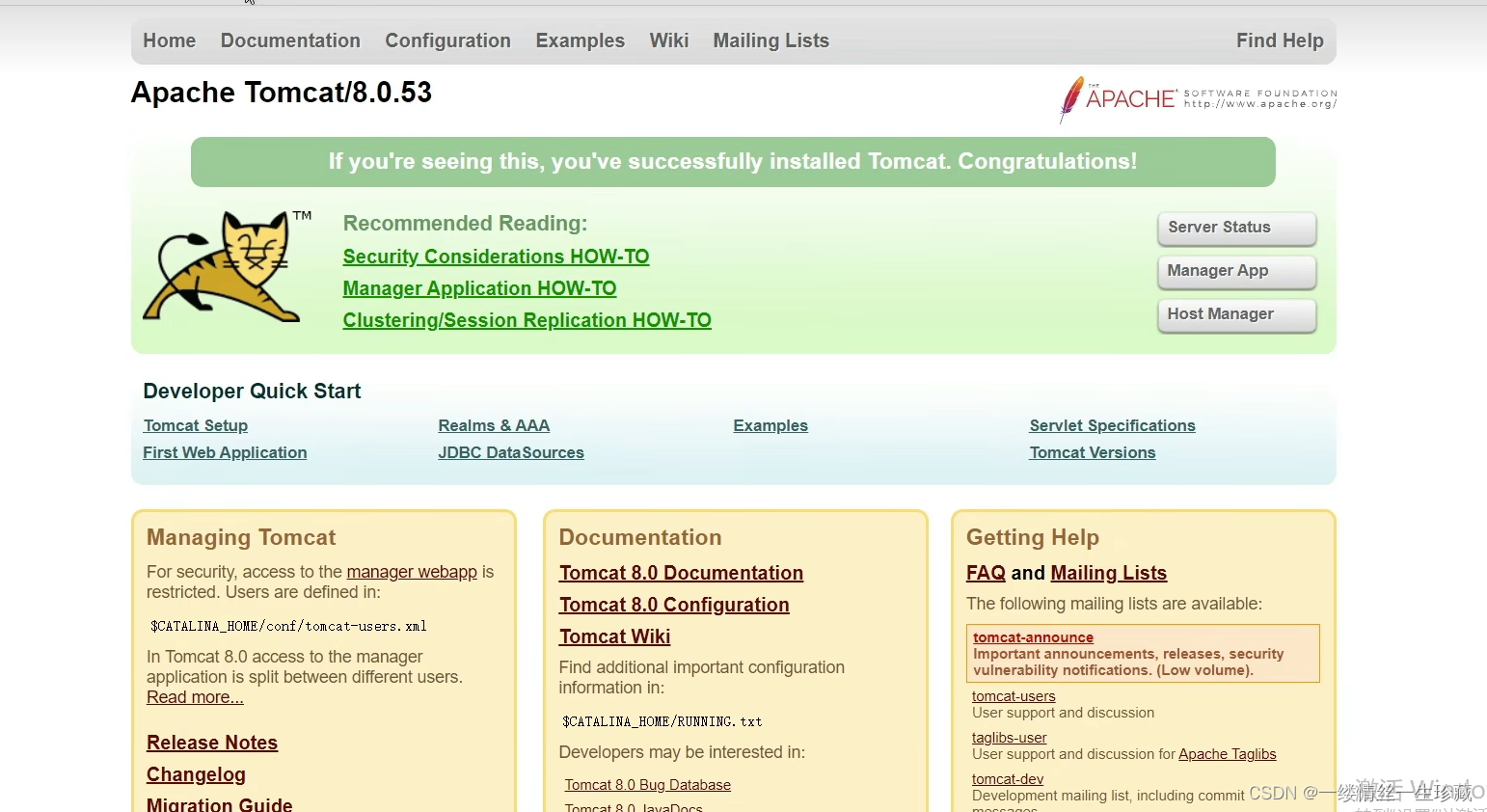Follow the Apache Taglibs link

click(x=1227, y=754)
